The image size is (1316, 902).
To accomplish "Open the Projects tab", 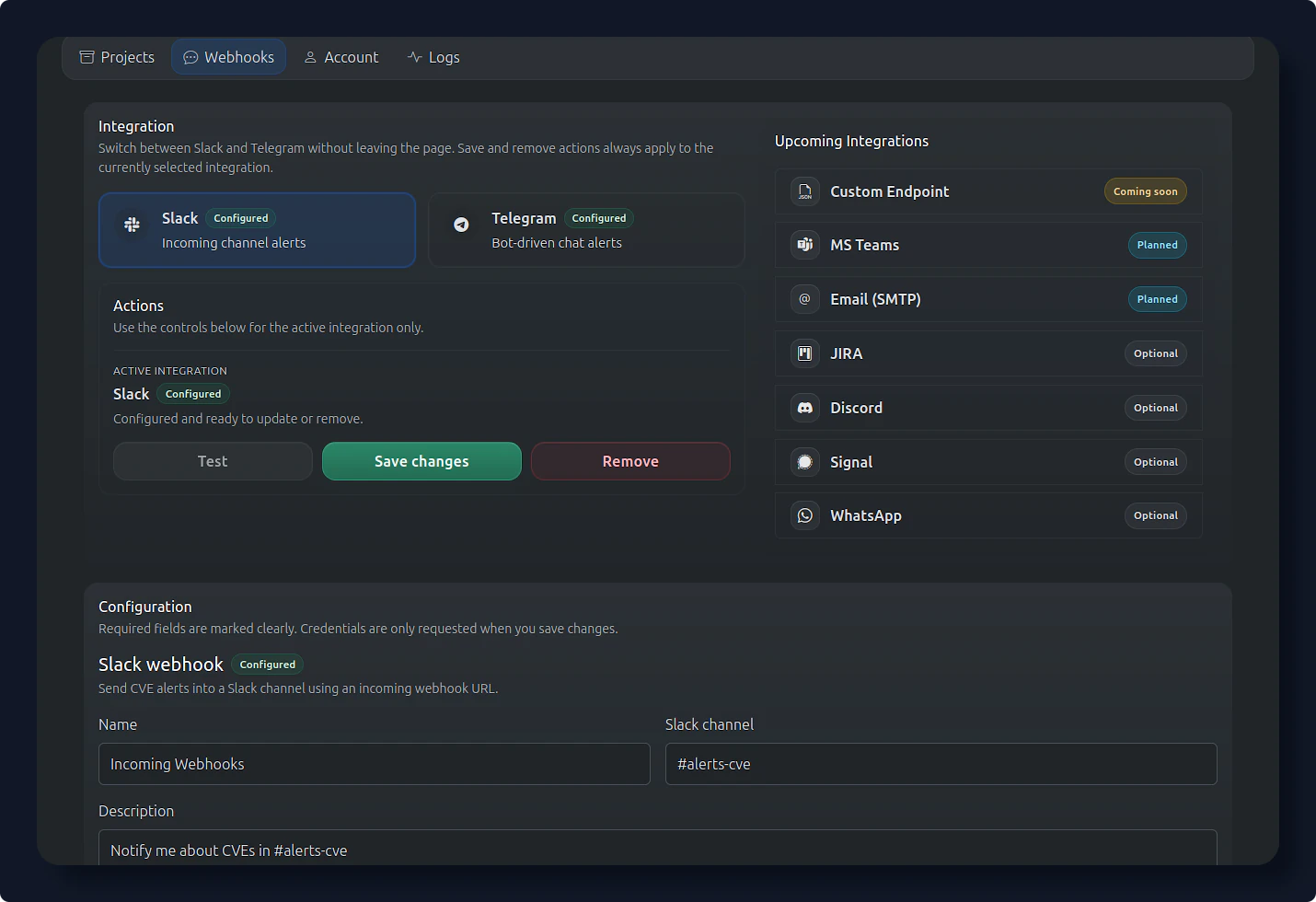I will click(x=117, y=57).
